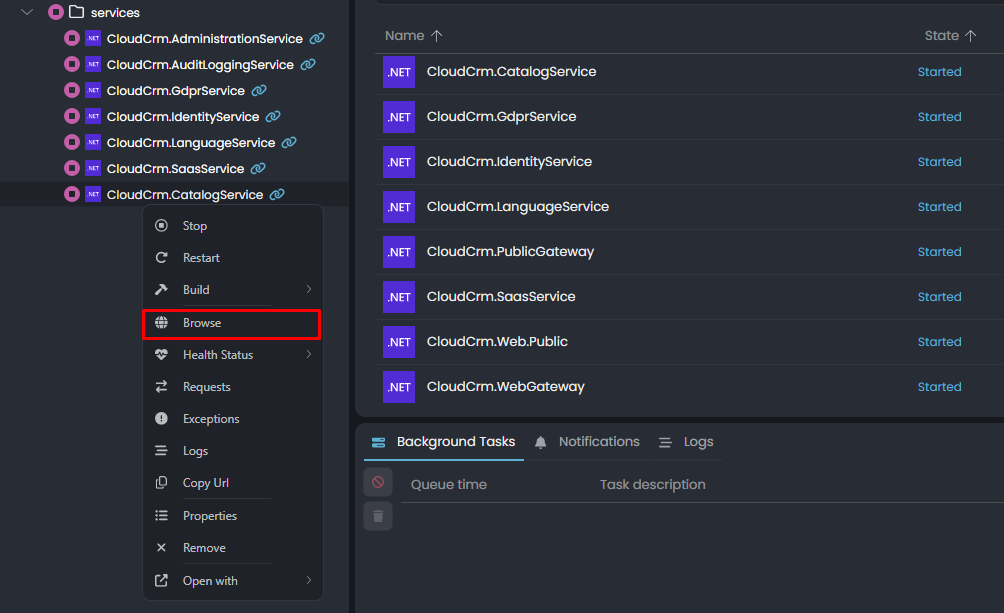
Task: Click the Health Status heart icon
Action: 162,354
